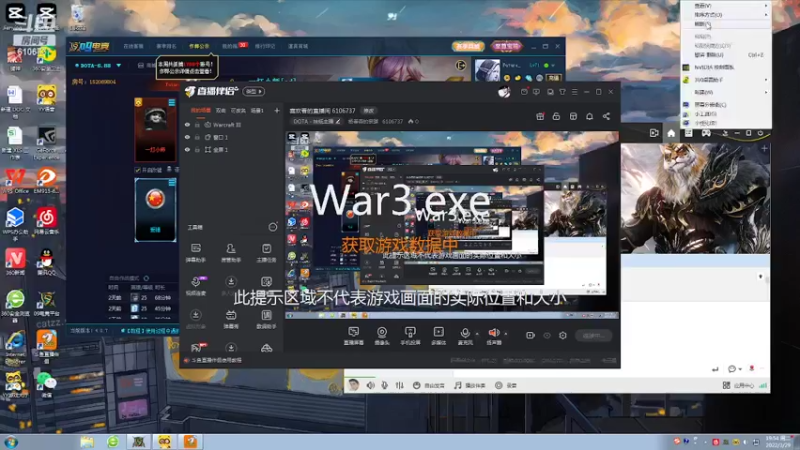This screenshot has height=450, width=800.
Task: Click the start streaming button
Action: pyautogui.click(x=593, y=336)
